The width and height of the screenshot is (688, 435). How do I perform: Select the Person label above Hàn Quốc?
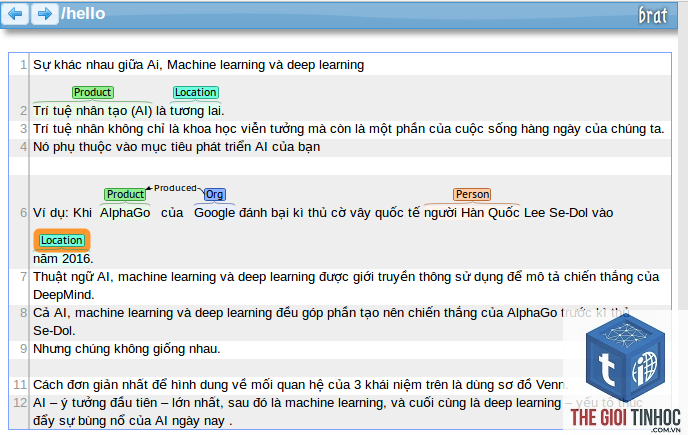click(472, 194)
